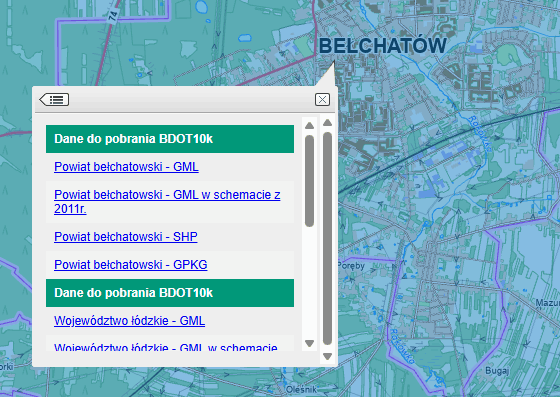Click the outer scrollbar thumb
This screenshot has height=397, width=560.
(x=327, y=238)
